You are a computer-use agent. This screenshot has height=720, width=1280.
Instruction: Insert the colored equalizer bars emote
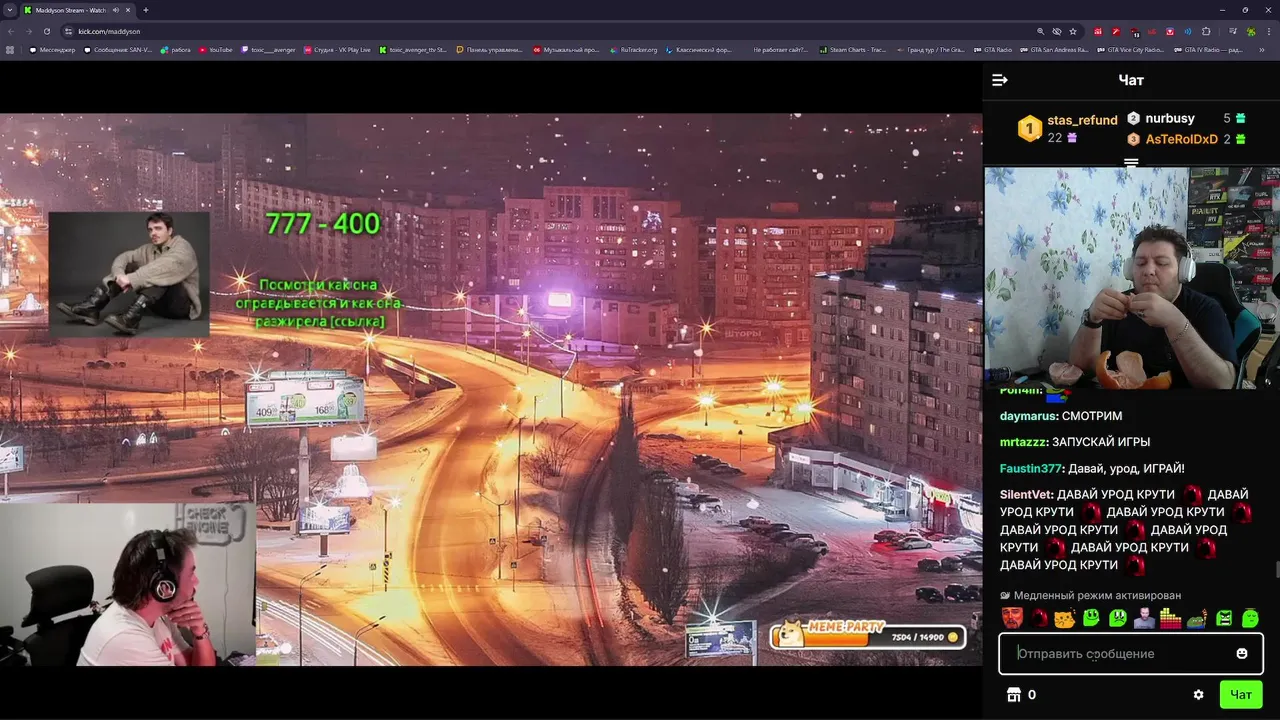1170,618
